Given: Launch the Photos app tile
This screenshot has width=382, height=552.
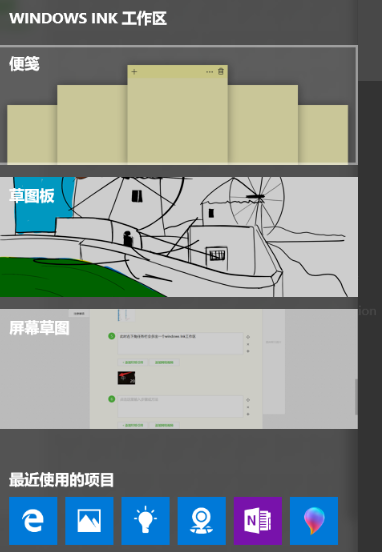Looking at the screenshot, I should 89,521.
